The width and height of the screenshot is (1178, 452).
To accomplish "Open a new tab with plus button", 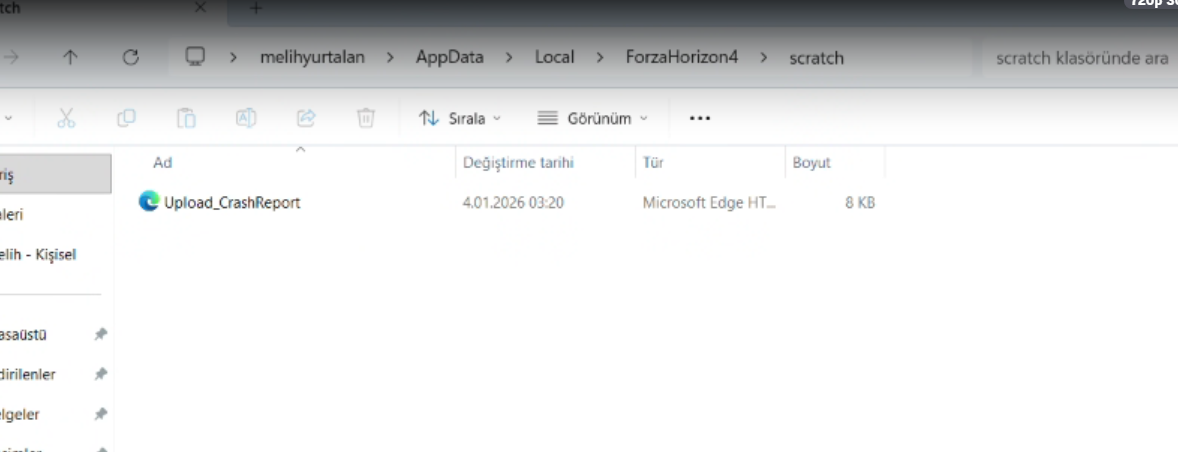I will click(x=256, y=9).
